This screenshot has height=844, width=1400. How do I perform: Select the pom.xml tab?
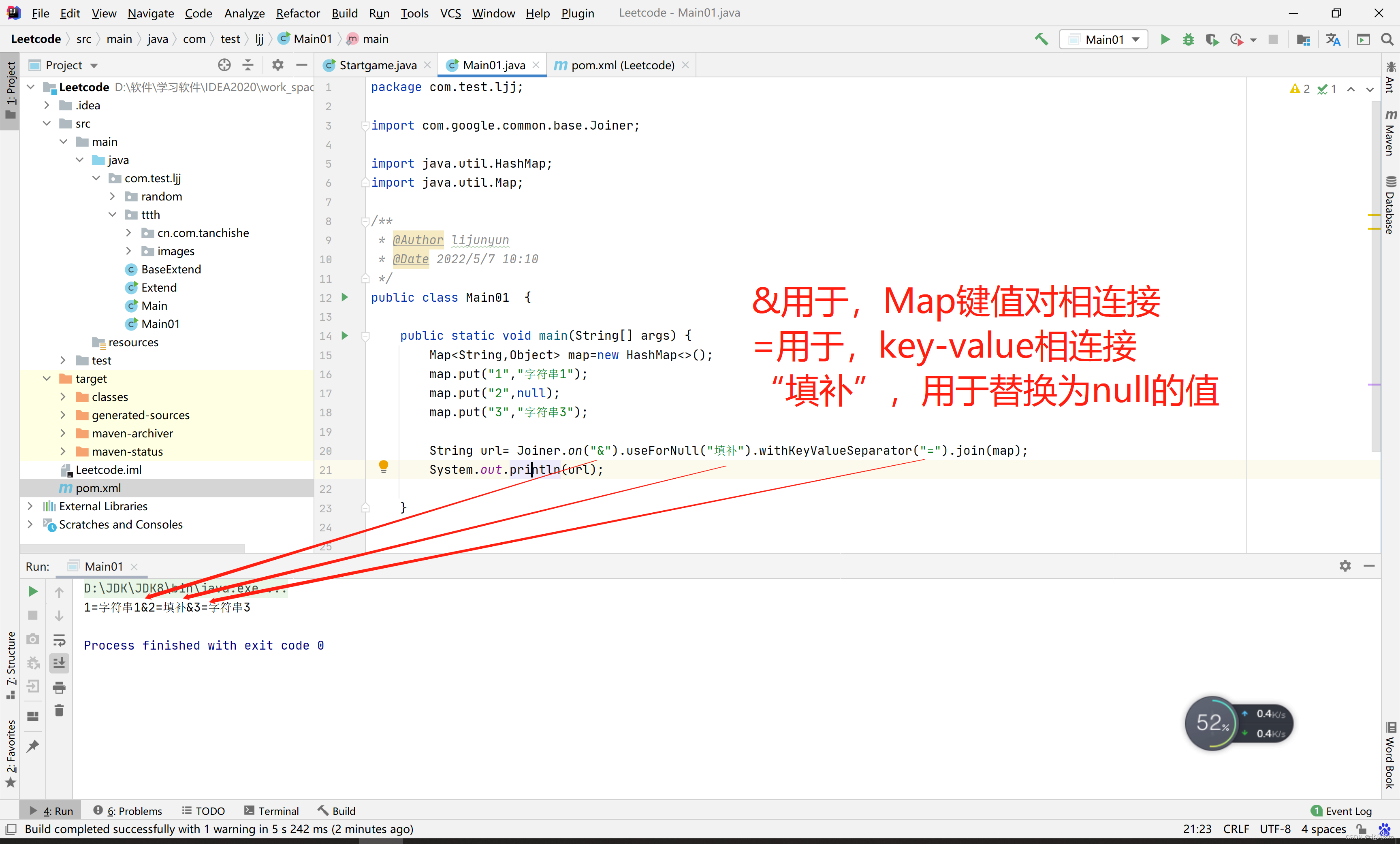(617, 65)
